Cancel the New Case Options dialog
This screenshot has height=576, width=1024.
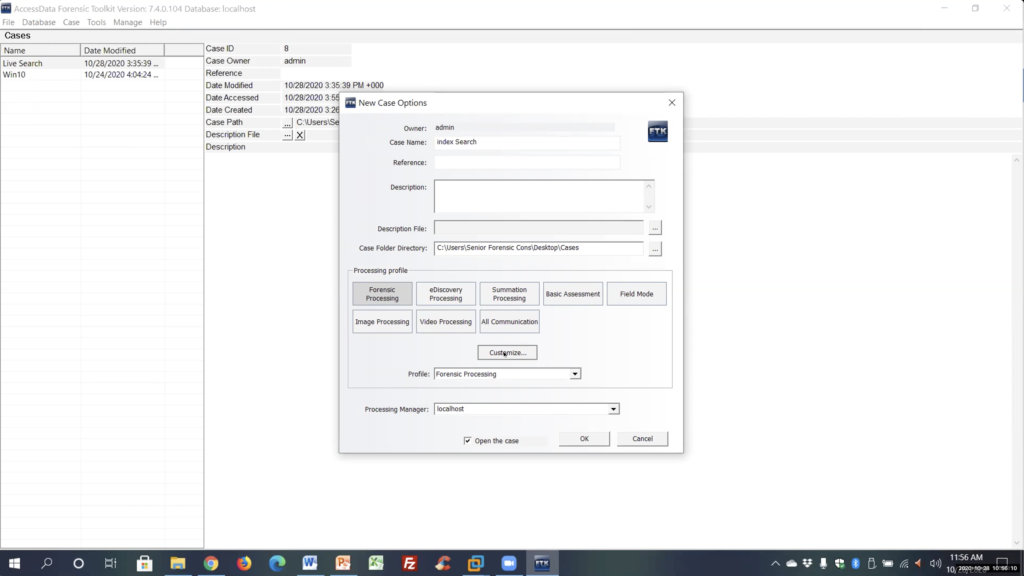(643, 439)
